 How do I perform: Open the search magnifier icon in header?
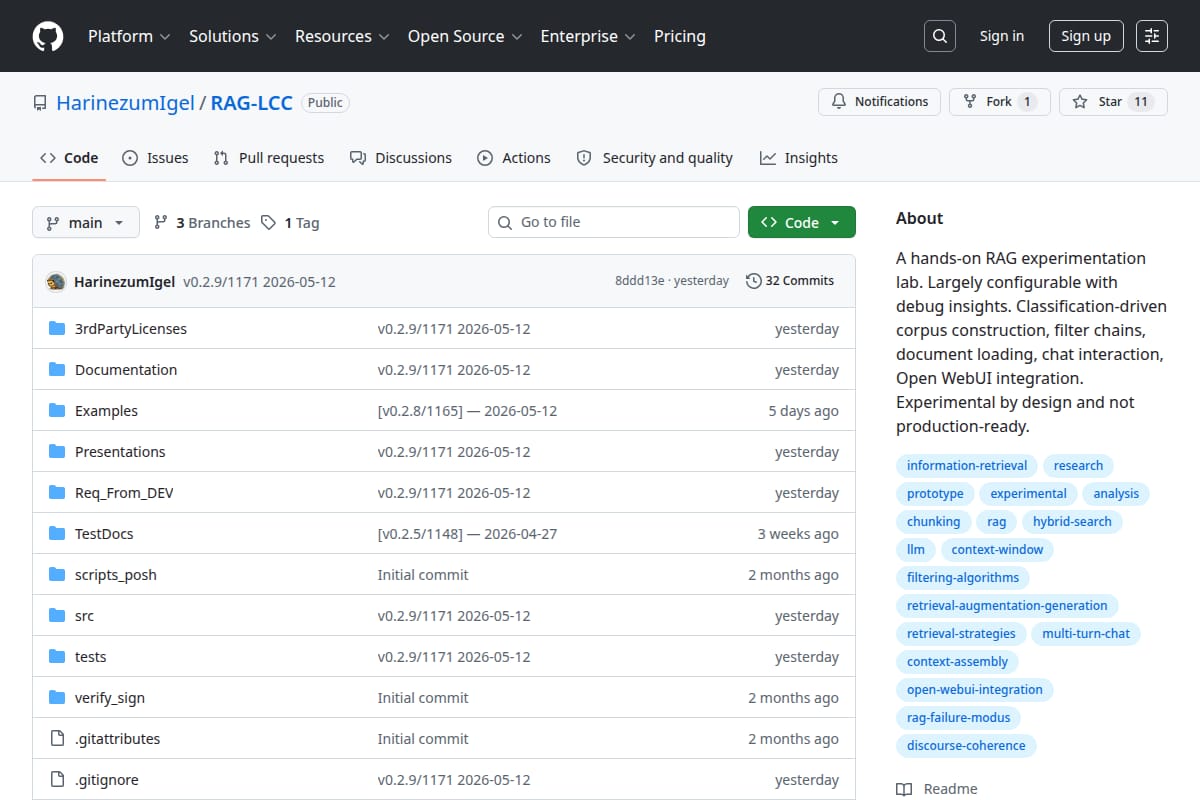coord(939,36)
